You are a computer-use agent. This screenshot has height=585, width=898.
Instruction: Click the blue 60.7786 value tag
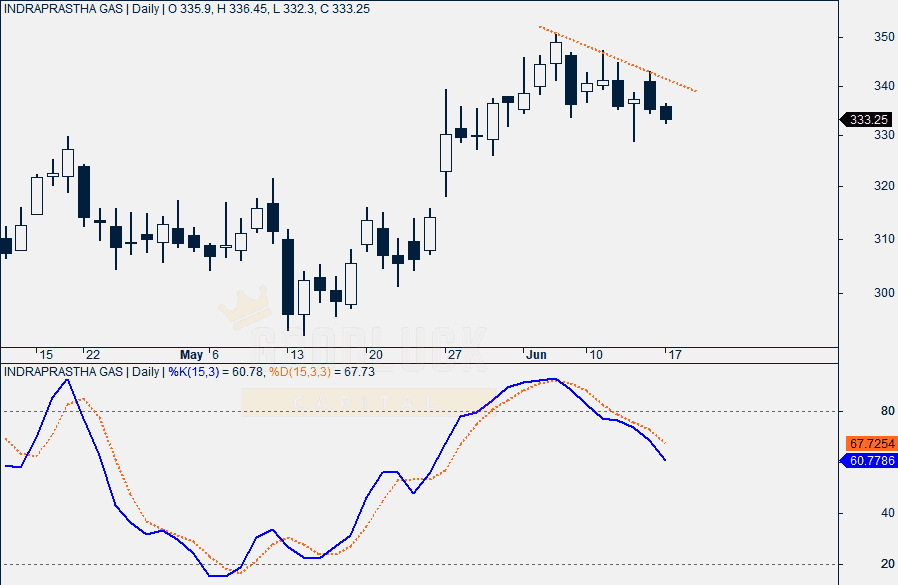tap(868, 460)
